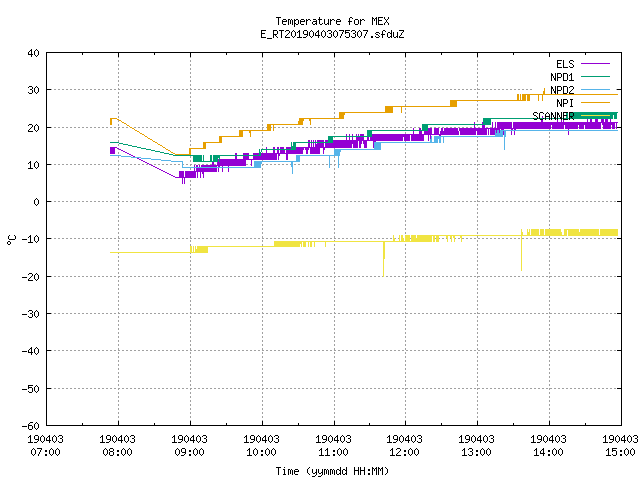Image resolution: width=640 pixels, height=480 pixels.
Task: Click the orange NPI peak near 08:00
Action: click(114, 119)
